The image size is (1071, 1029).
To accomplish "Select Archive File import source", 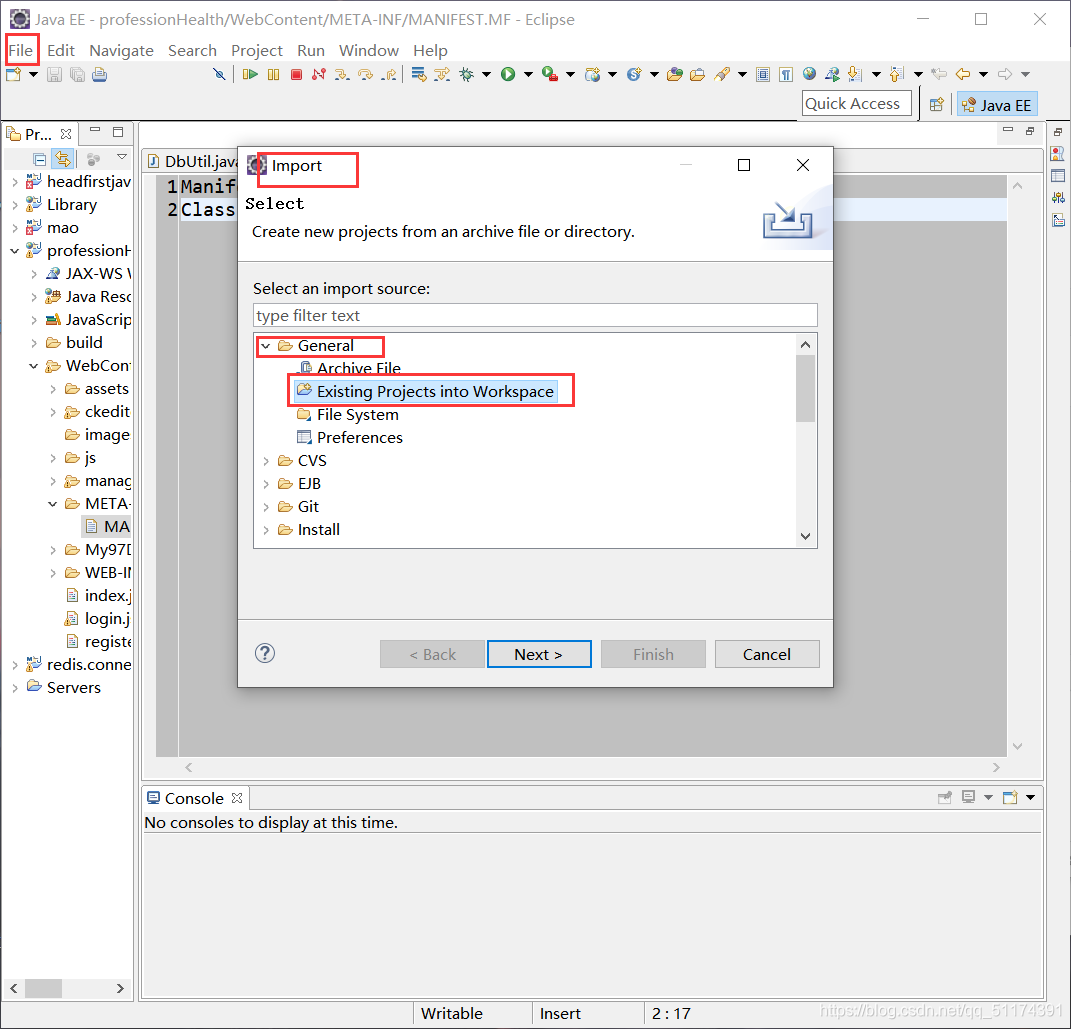I will 352,368.
